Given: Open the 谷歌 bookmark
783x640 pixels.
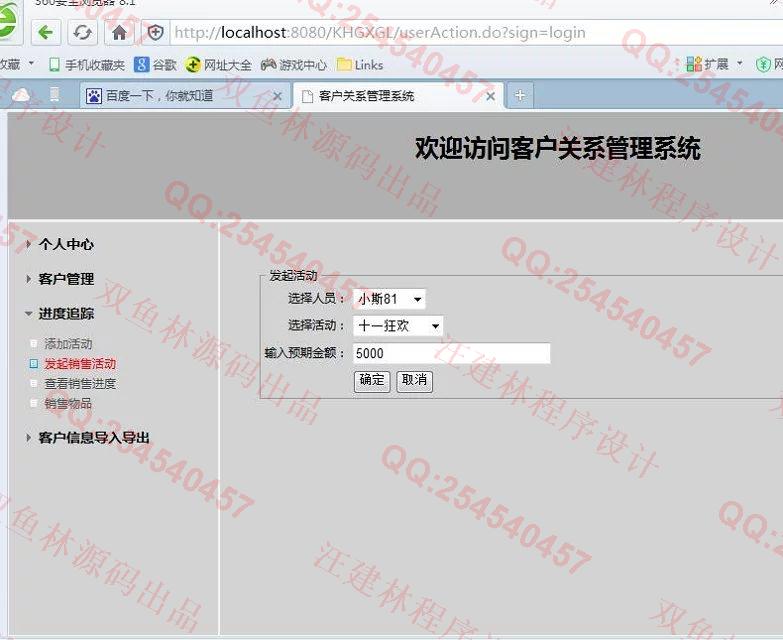Looking at the screenshot, I should click(x=155, y=65).
